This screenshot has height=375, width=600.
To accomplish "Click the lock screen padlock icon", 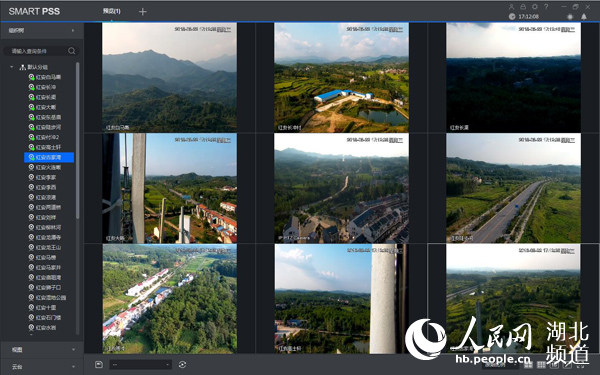I will [523, 7].
